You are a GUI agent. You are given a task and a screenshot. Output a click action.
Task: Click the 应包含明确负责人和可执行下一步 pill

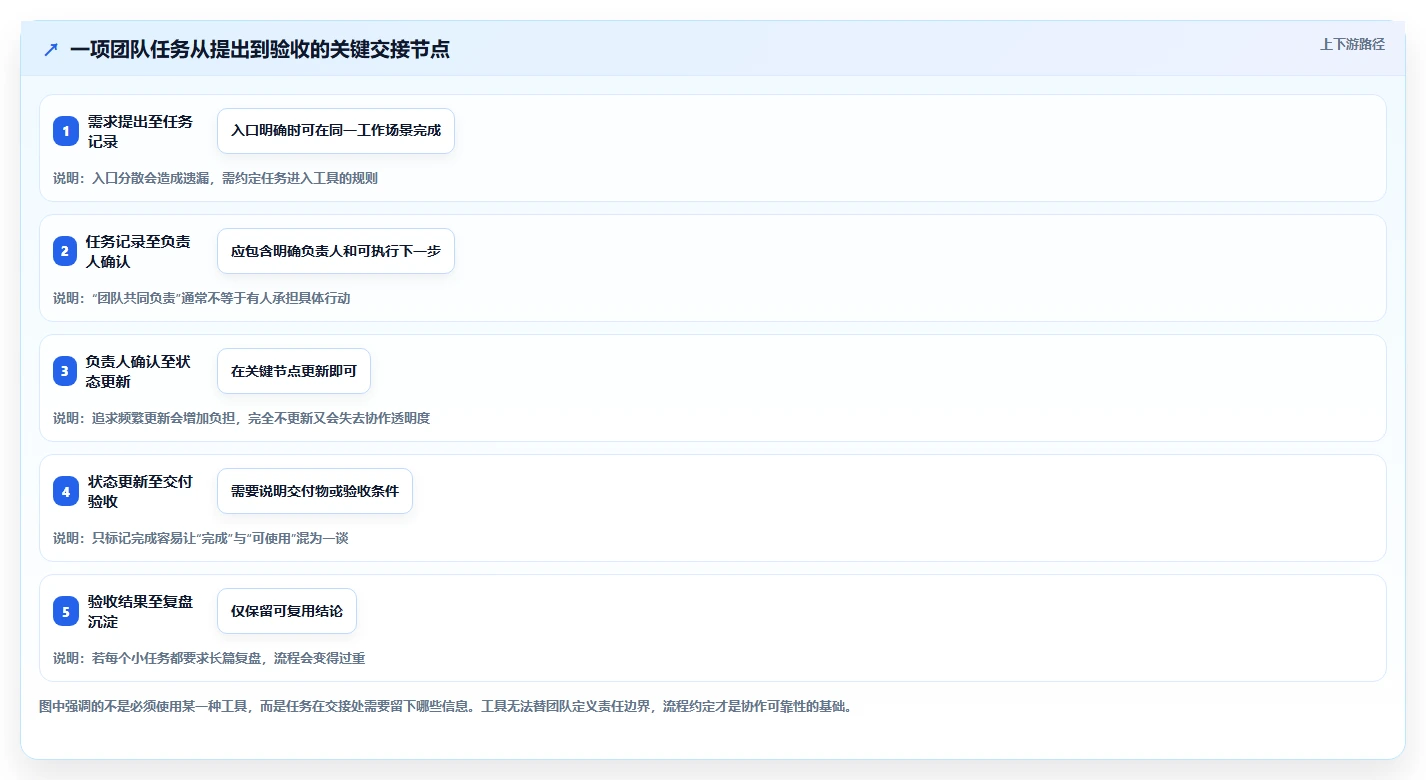(x=336, y=251)
